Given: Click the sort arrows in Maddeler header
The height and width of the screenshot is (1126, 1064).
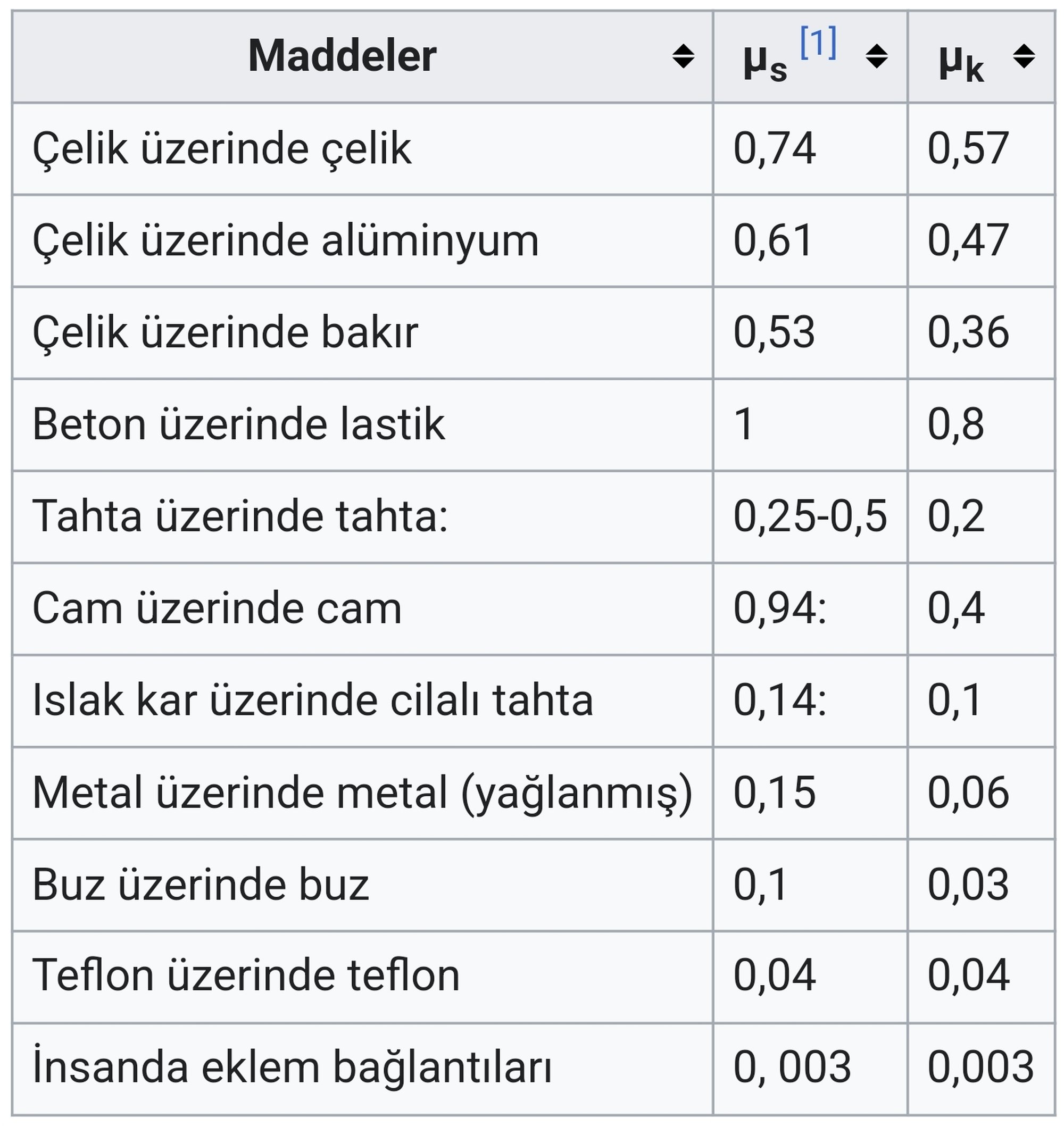Looking at the screenshot, I should [x=683, y=57].
